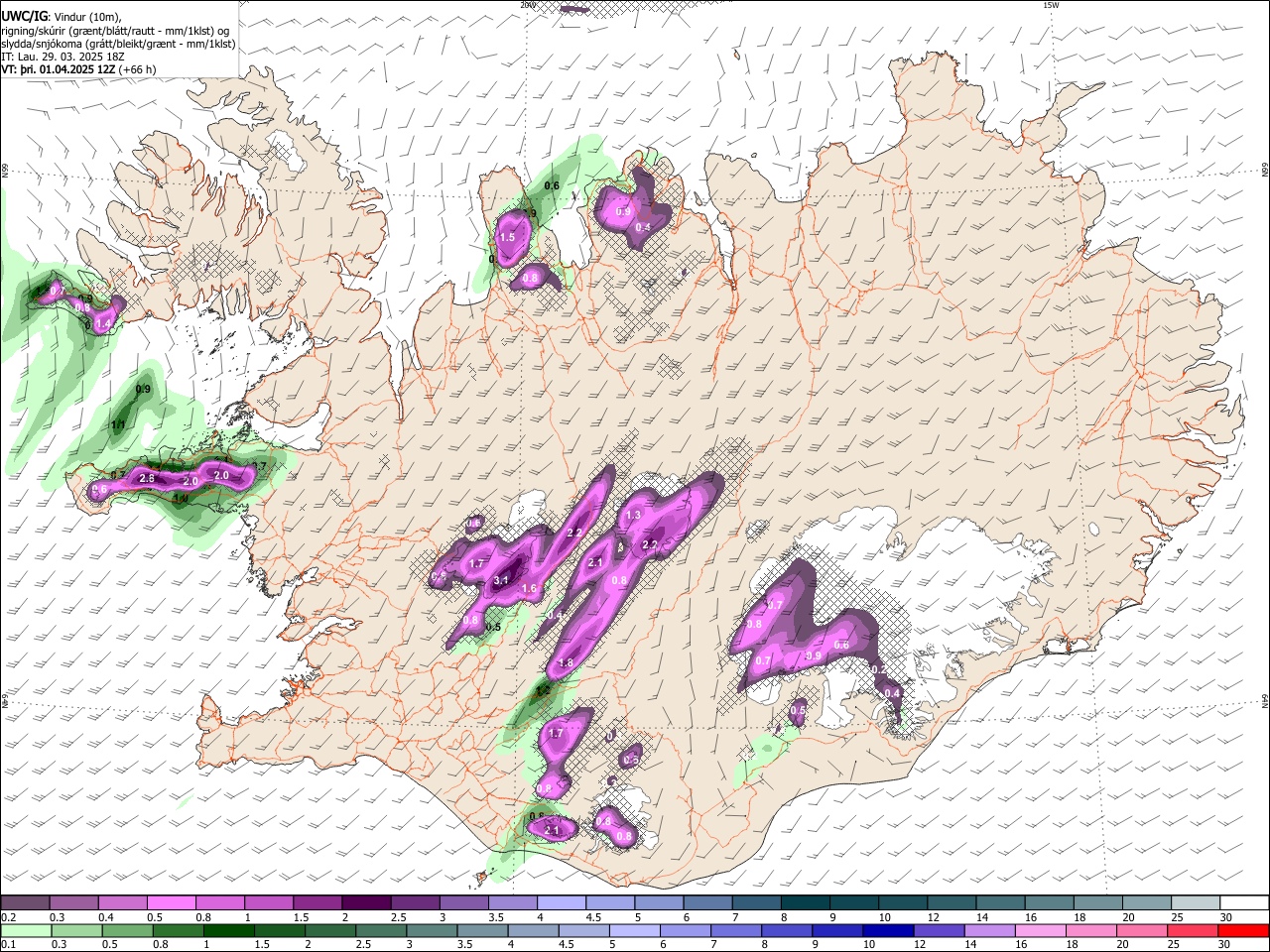Click the 0.1 label in rain legend
Viewport: 1270px width, 952px height.
pyautogui.click(x=8, y=945)
